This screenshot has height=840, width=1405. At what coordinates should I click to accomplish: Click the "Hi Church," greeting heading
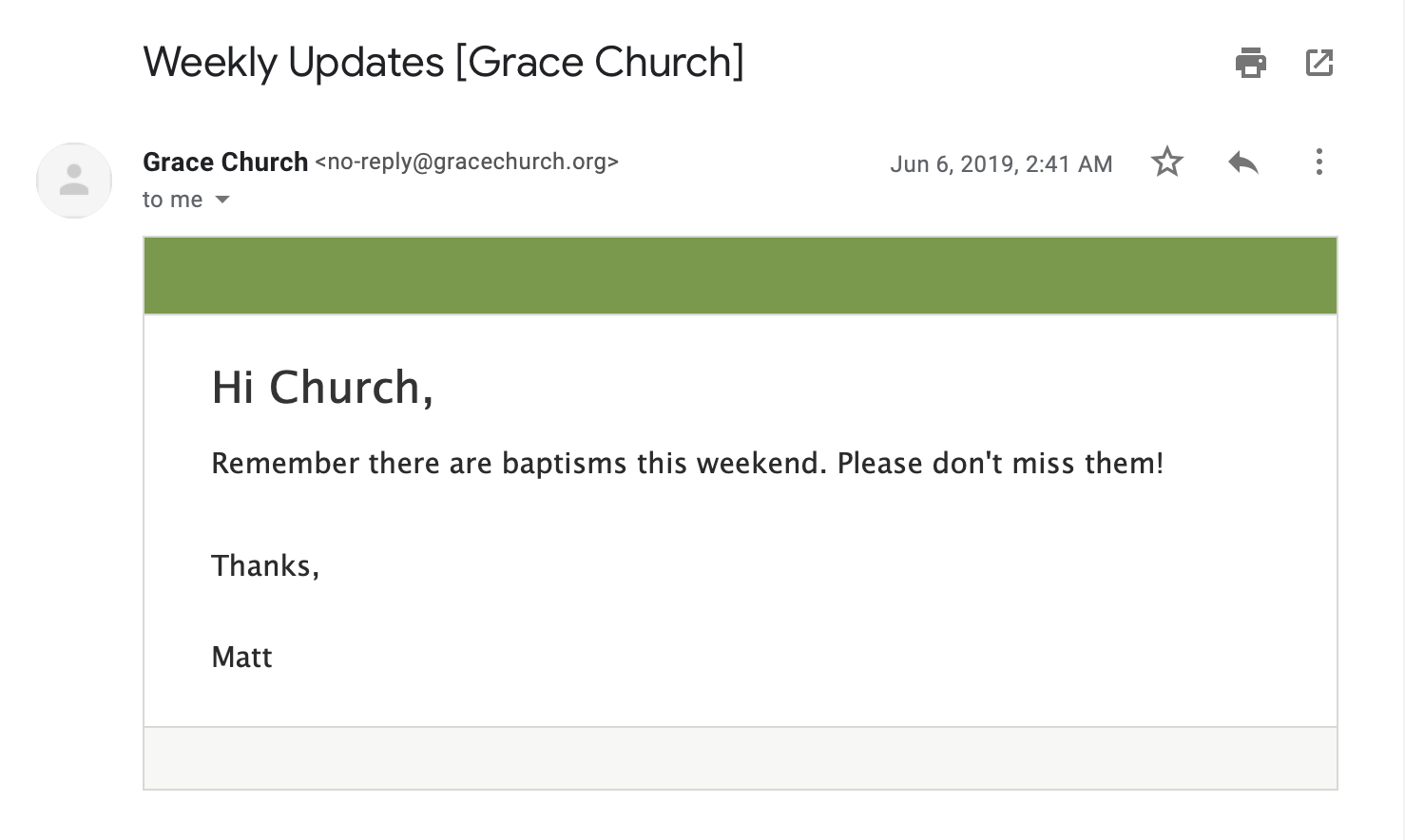(x=322, y=388)
